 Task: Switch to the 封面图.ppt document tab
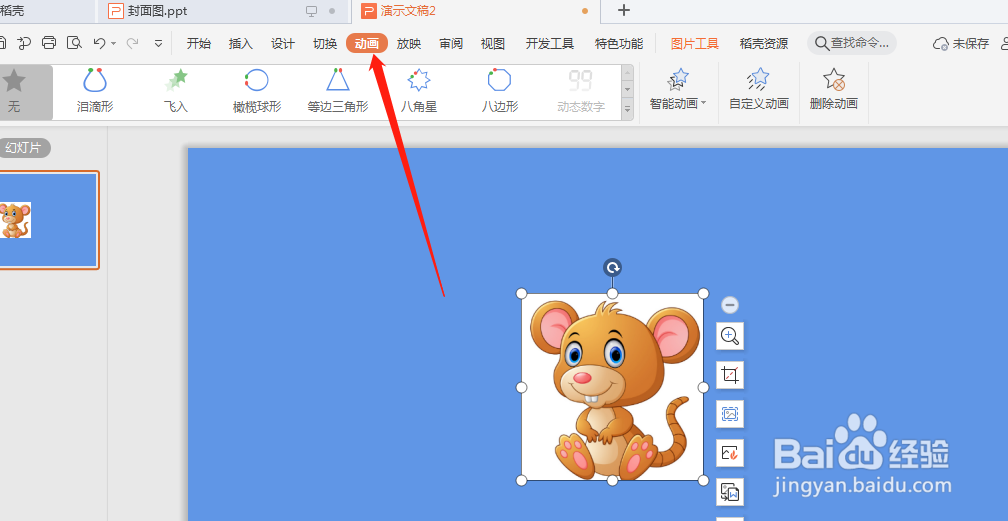[x=222, y=11]
